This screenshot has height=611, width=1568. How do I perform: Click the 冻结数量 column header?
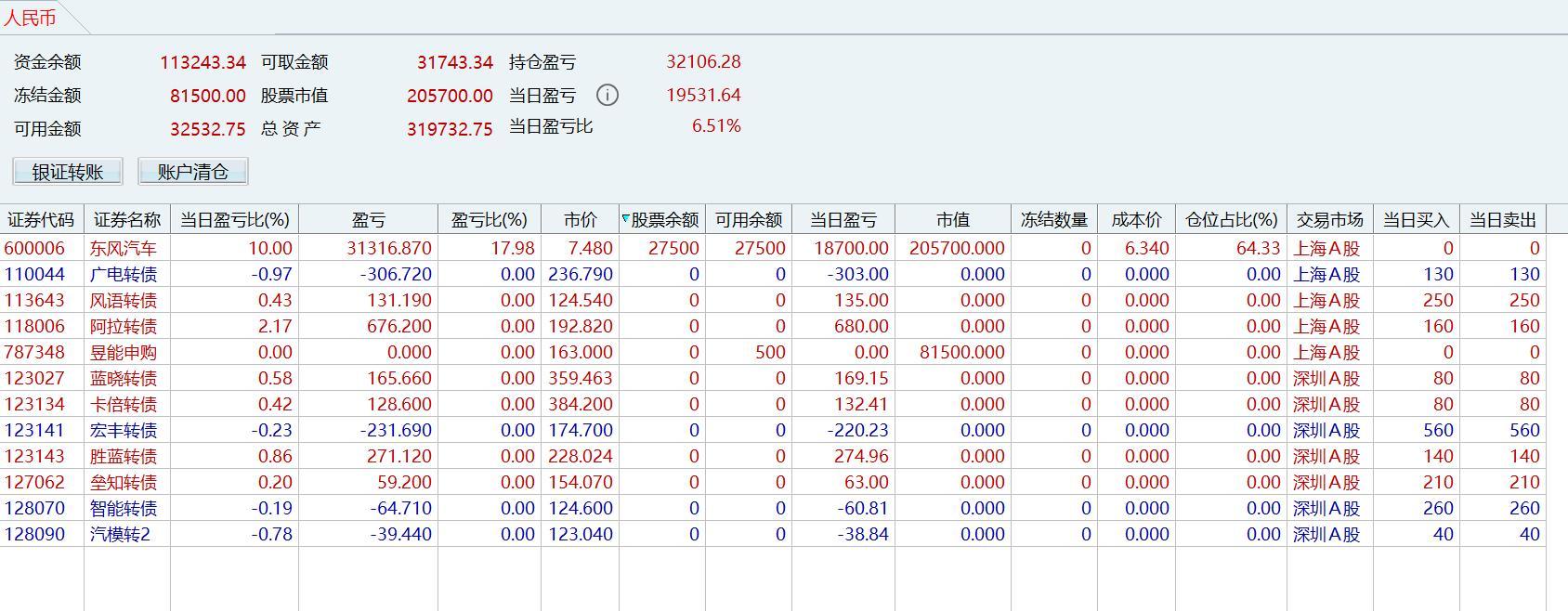(x=1054, y=220)
